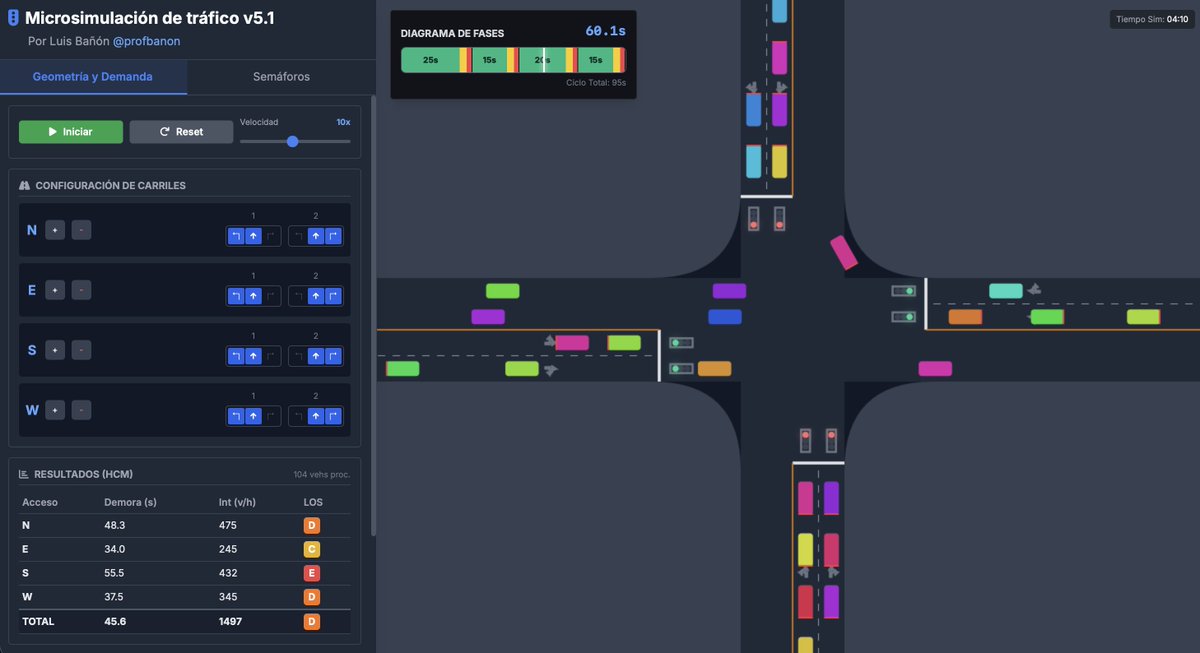The height and width of the screenshot is (653, 1200).
Task: Add a lane to the N approach
Action: pos(55,230)
